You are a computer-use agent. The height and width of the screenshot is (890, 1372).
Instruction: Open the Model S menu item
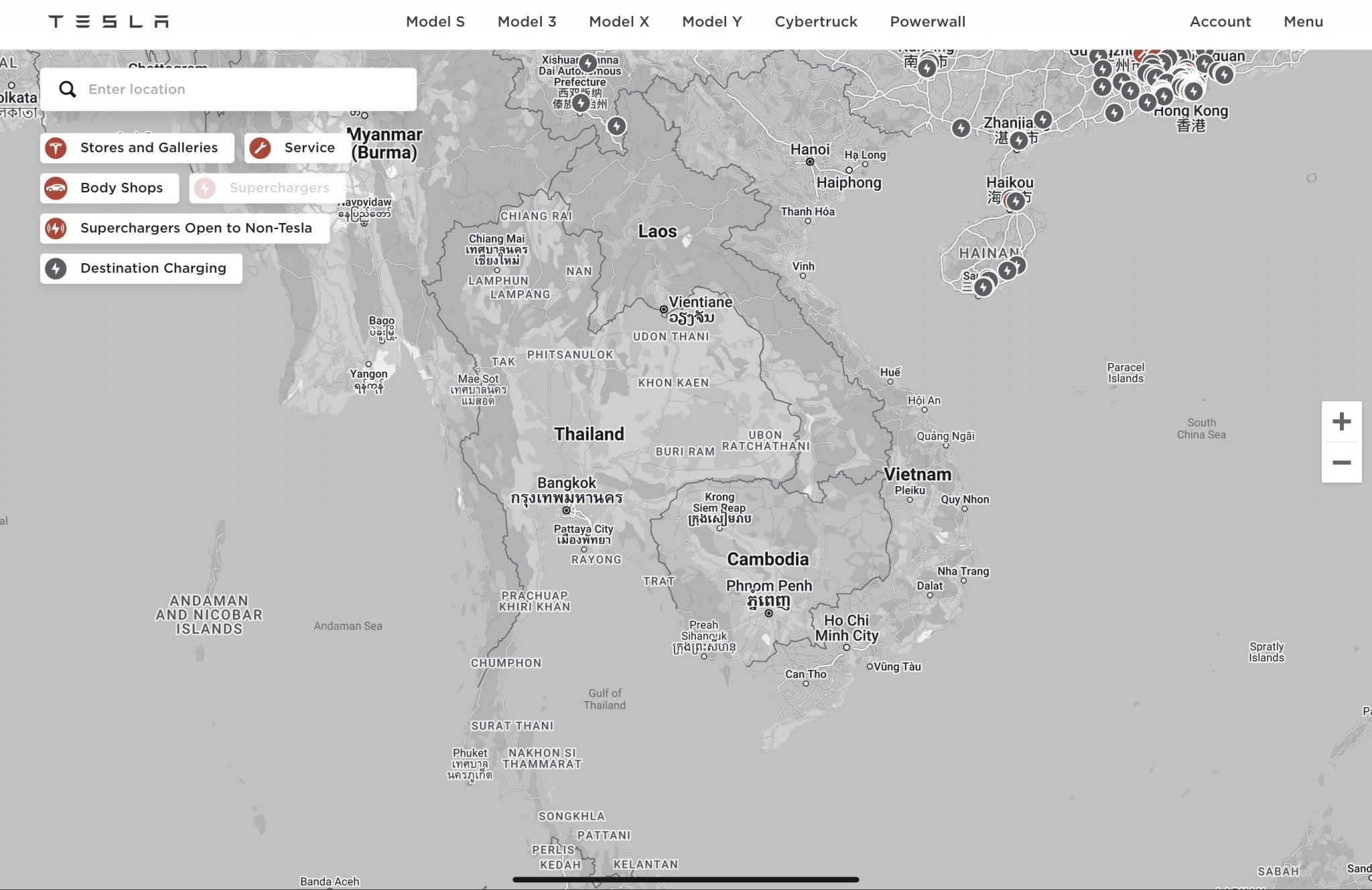coord(435,21)
